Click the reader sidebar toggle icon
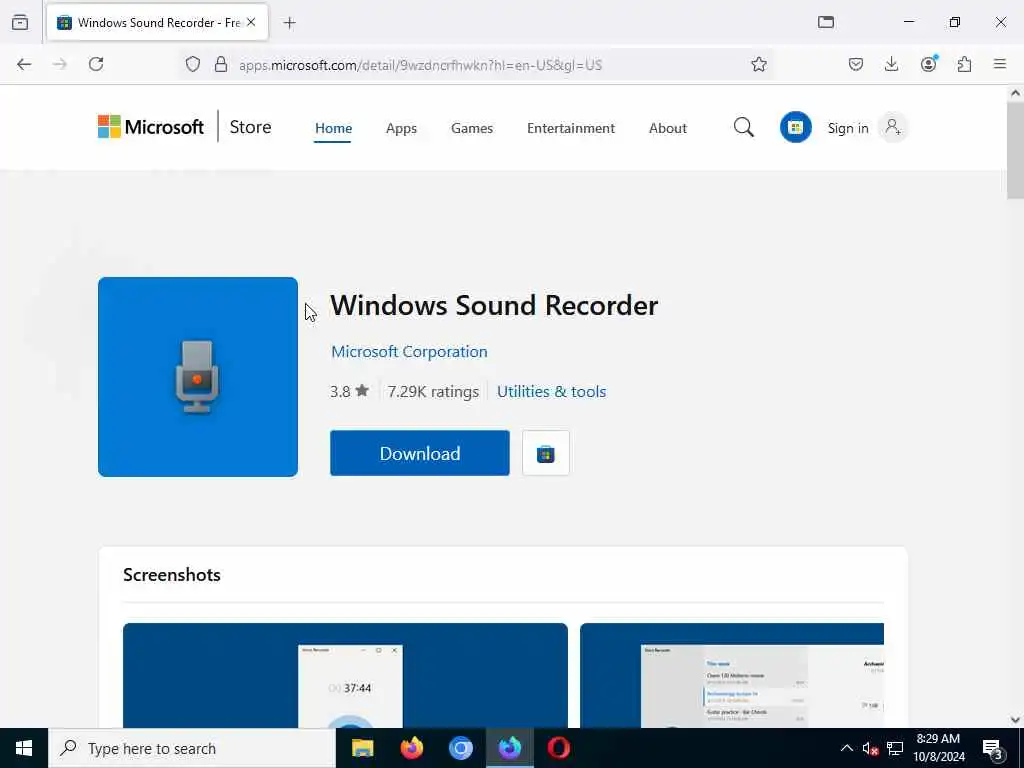 point(826,22)
